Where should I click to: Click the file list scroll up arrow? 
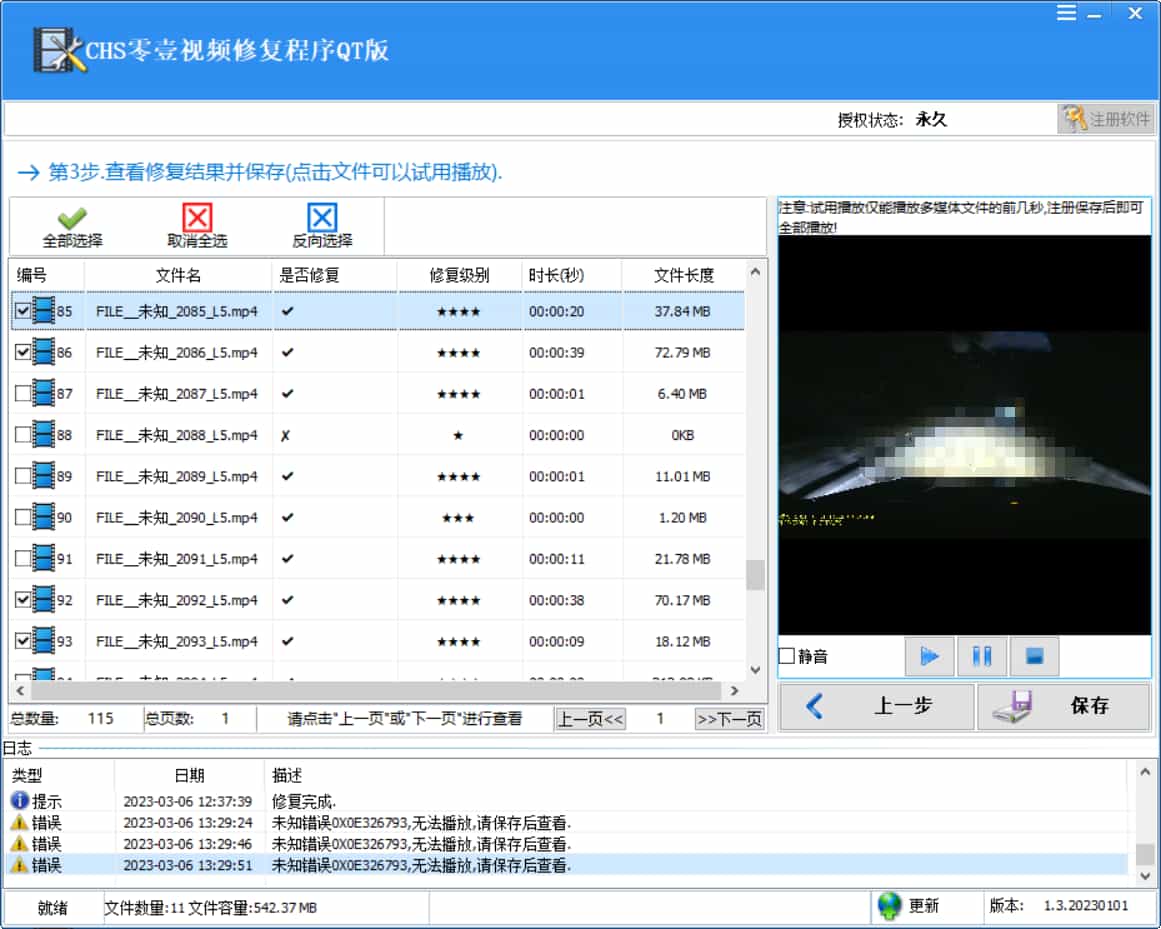coord(755,272)
